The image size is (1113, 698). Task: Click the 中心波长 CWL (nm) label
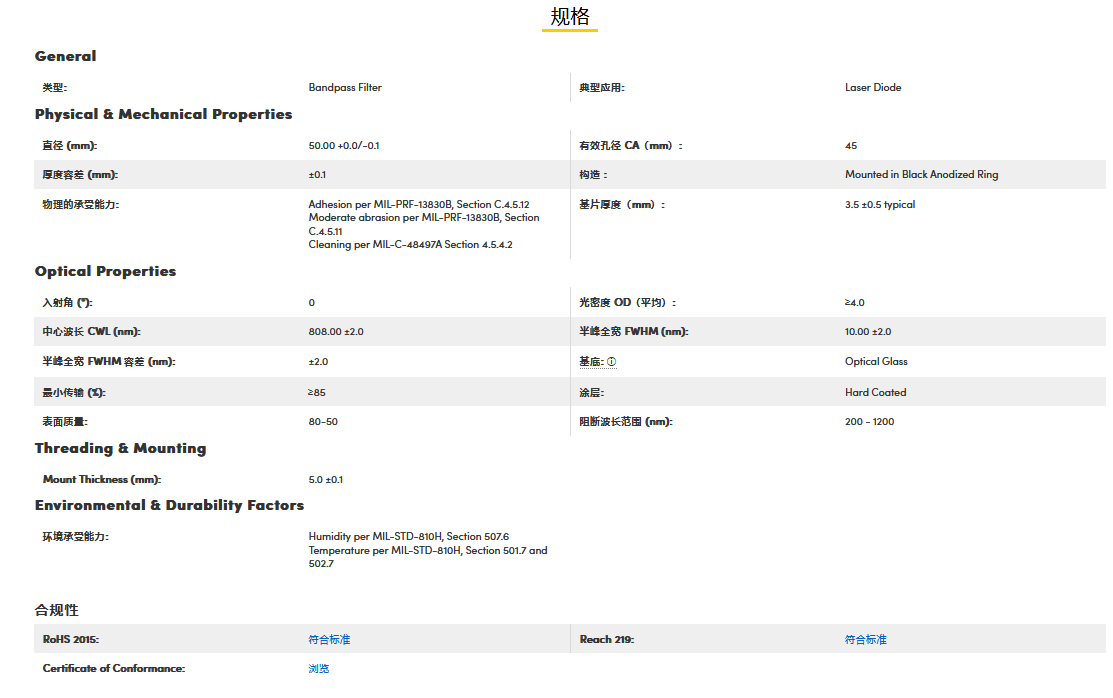92,332
